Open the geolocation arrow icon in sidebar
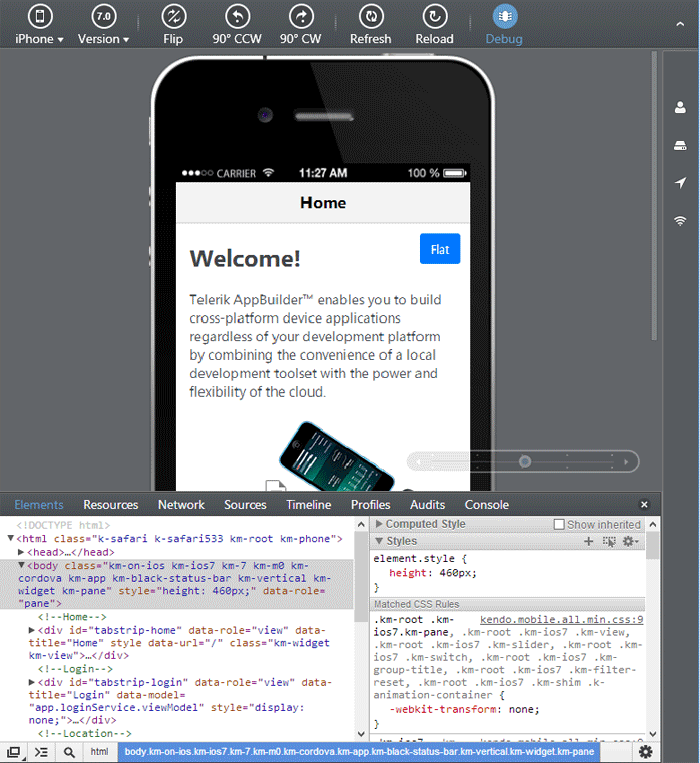Screen dimensions: 700x763 [680, 182]
